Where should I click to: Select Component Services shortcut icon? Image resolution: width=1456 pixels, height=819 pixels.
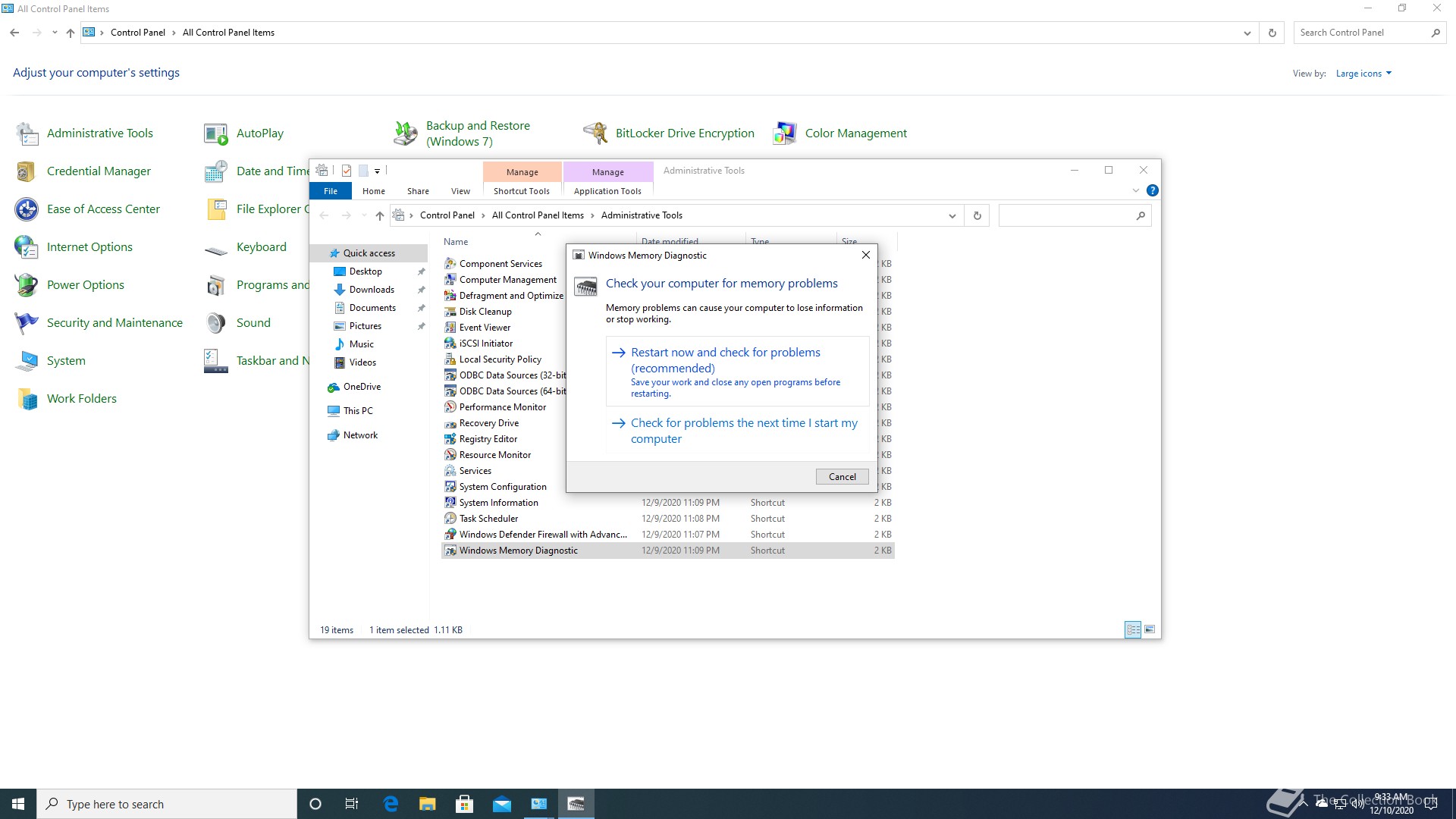pos(450,264)
